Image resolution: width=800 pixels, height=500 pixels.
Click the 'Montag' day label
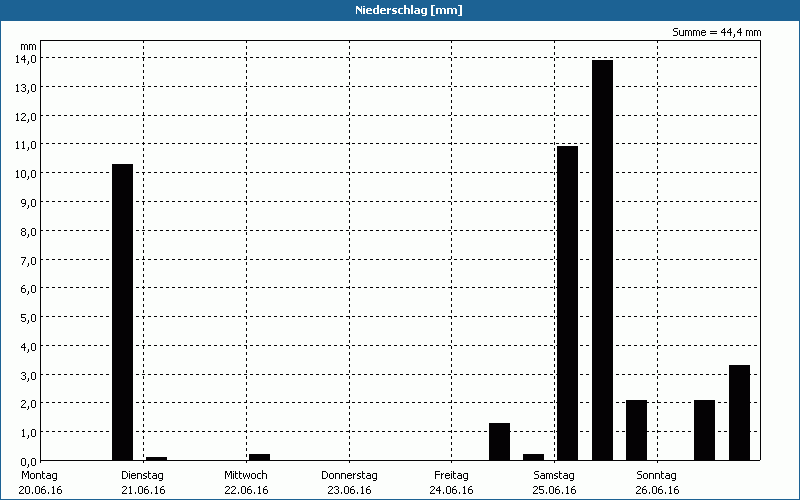click(39, 476)
